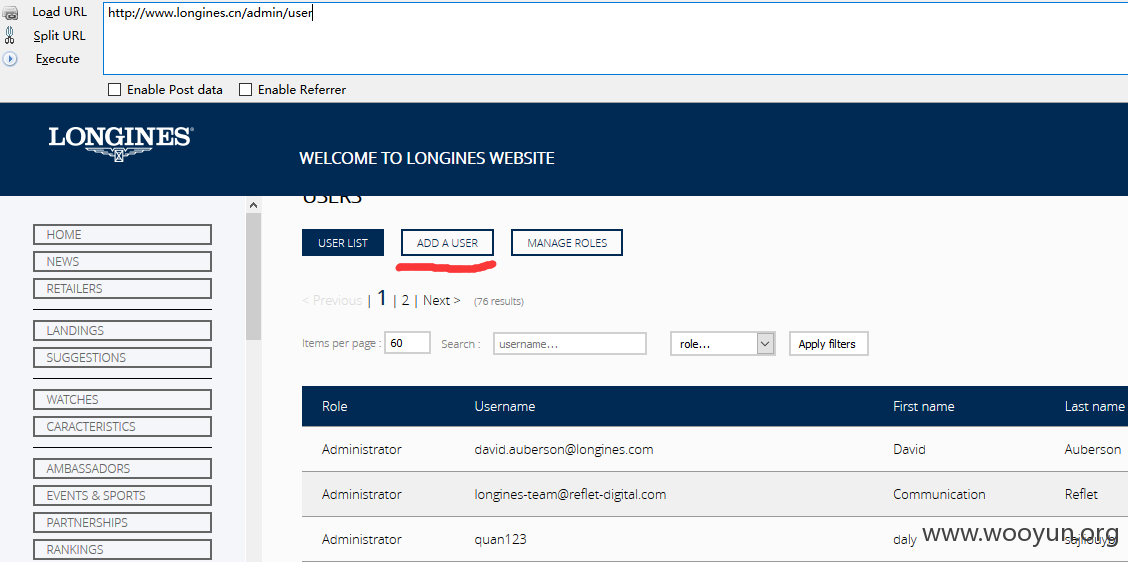This screenshot has height=562, width=1128.
Task: Sort by the Role column header
Action: (x=335, y=407)
